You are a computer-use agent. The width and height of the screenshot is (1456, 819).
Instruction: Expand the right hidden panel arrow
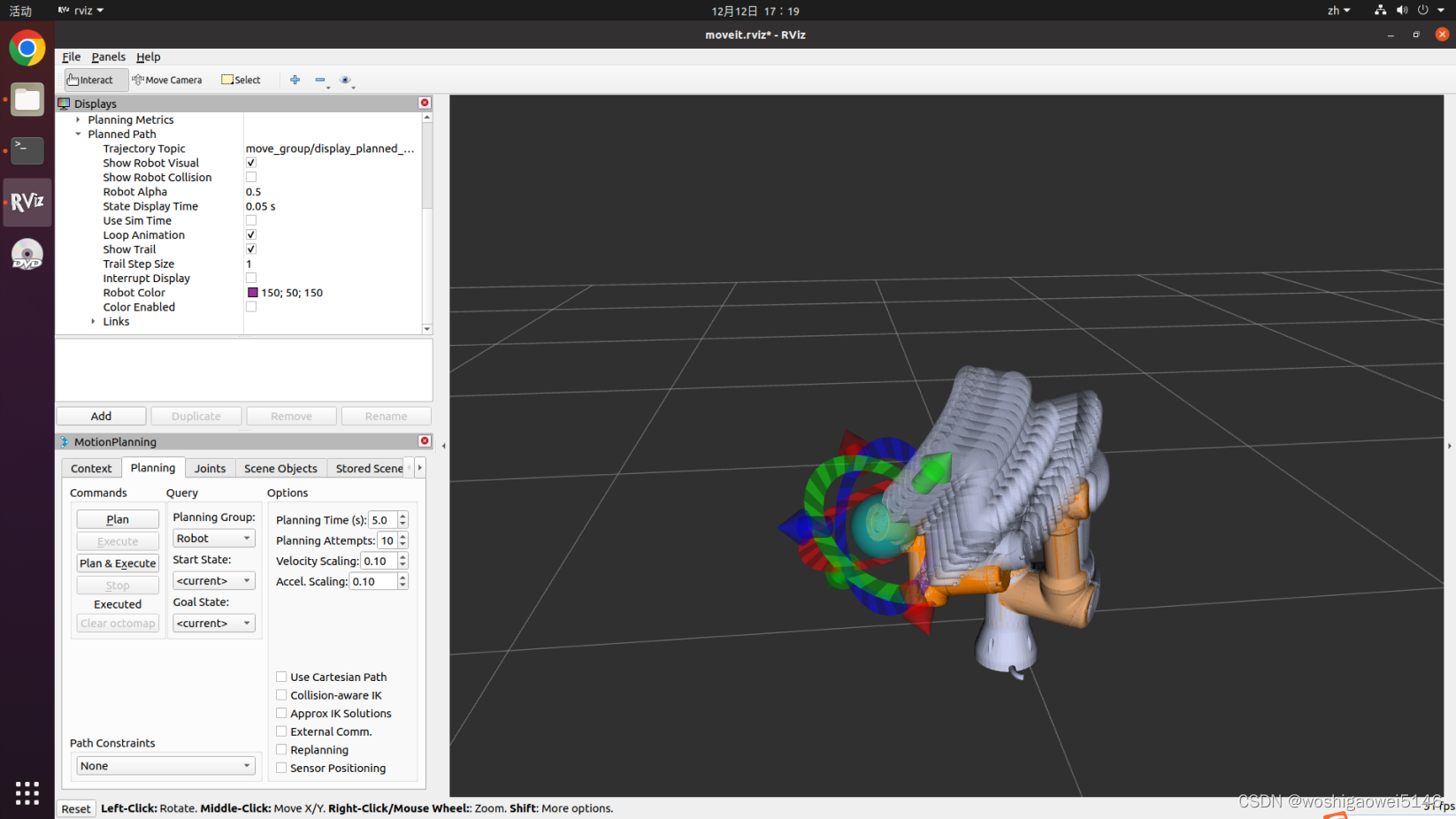point(1449,446)
